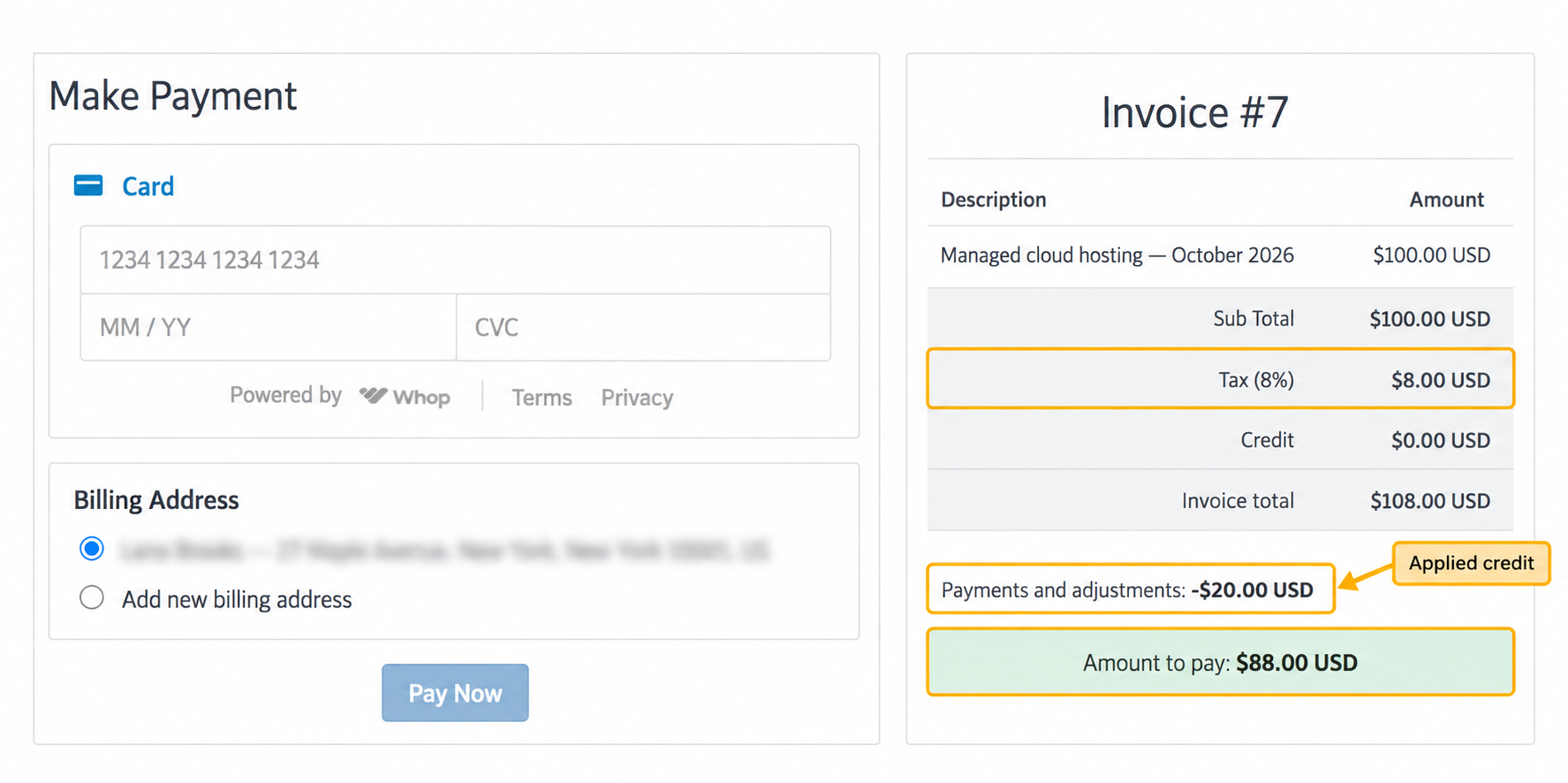The image size is (1568, 783).
Task: Click the Credit label
Action: click(x=1267, y=440)
